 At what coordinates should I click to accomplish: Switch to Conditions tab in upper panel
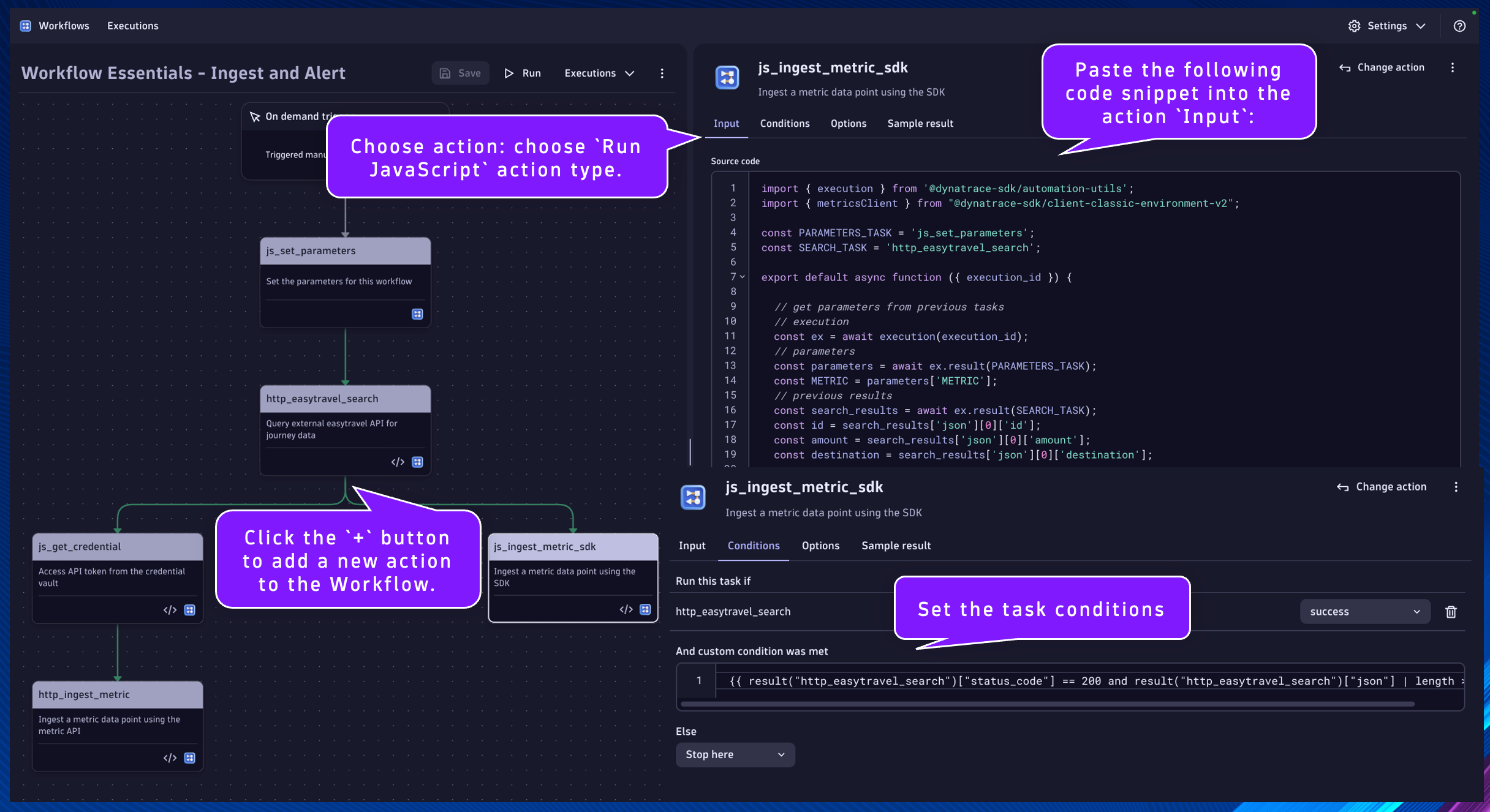click(785, 124)
